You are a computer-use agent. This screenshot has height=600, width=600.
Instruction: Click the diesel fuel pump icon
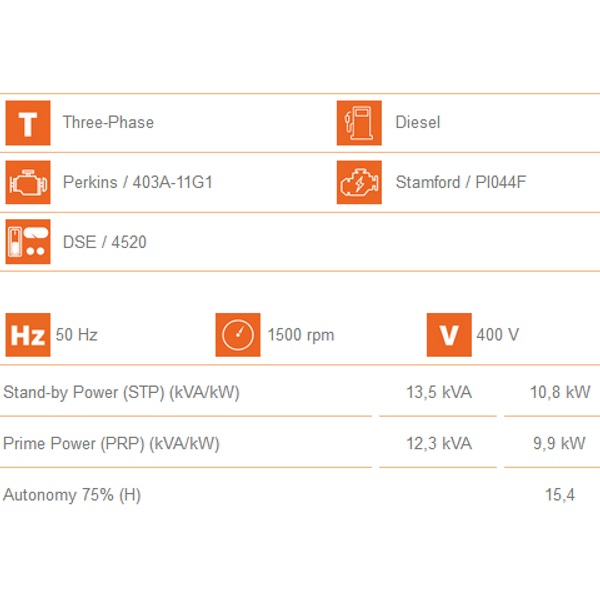coord(359,123)
